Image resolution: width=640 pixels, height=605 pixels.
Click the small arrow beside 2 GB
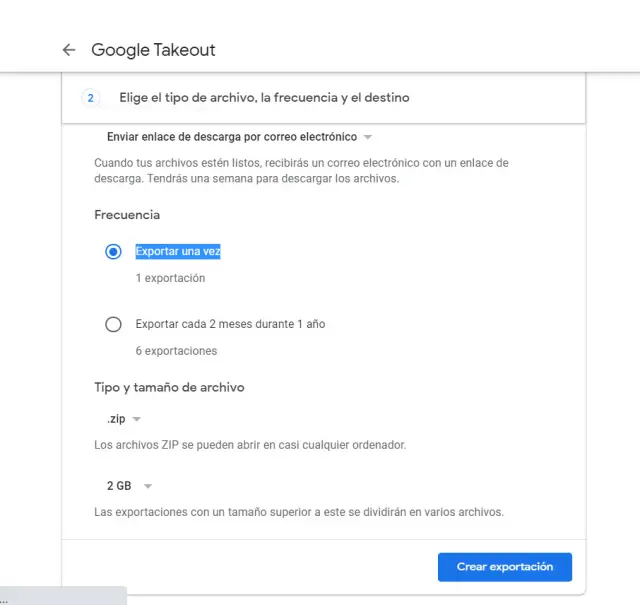(x=148, y=486)
